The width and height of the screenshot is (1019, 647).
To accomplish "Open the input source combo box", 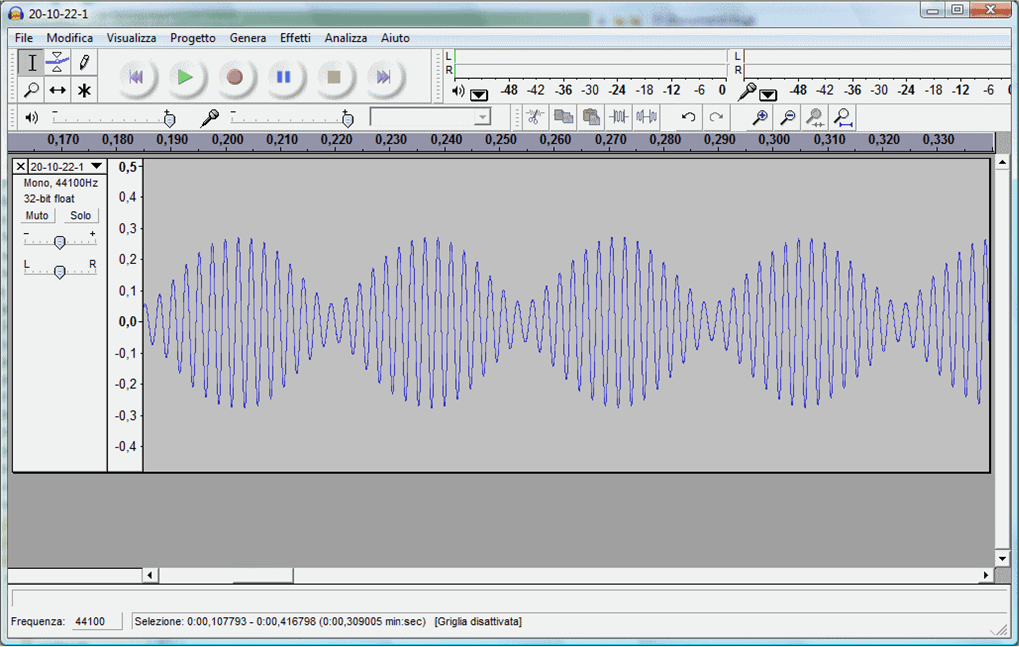I will [430, 117].
